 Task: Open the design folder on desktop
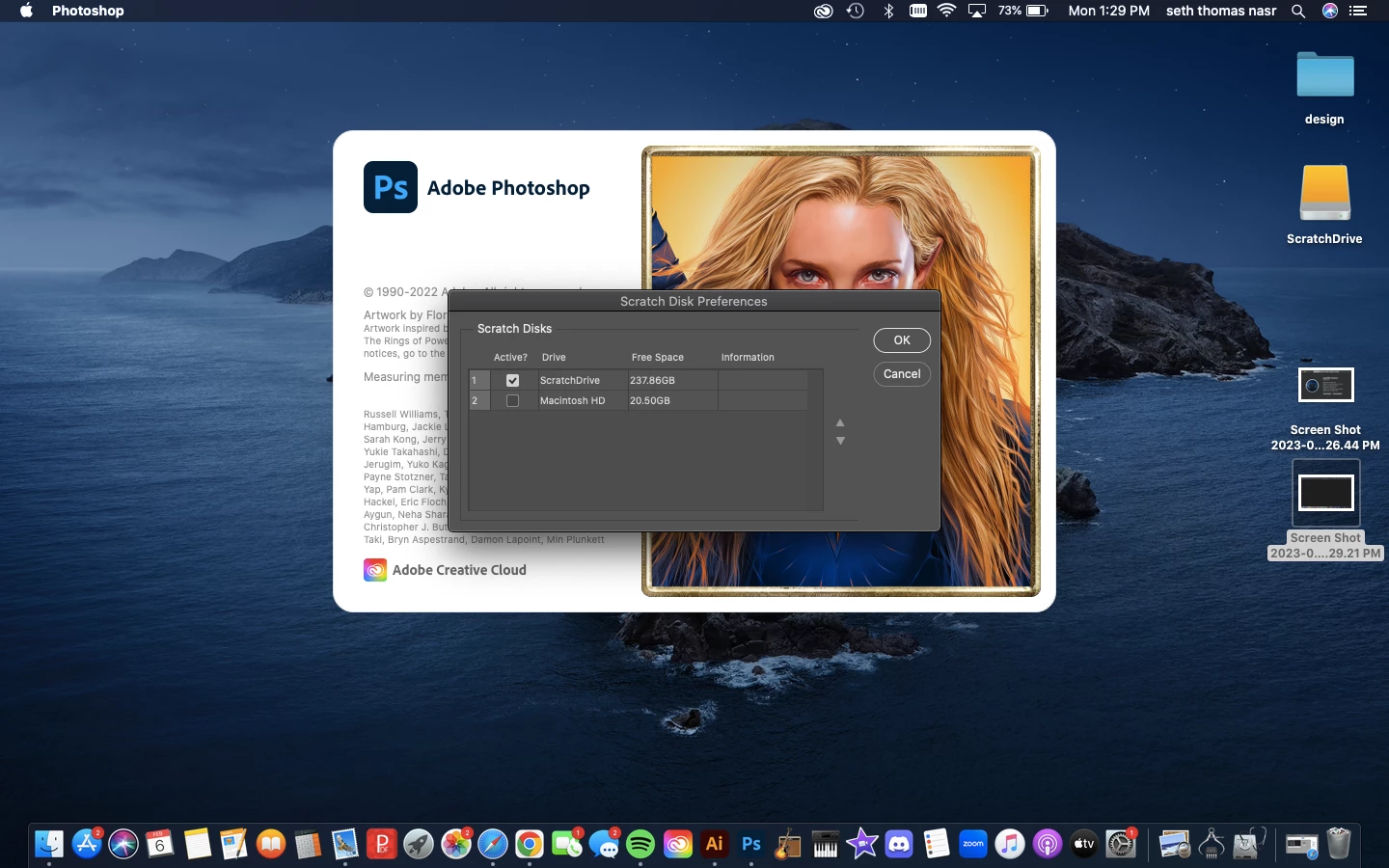point(1324,75)
